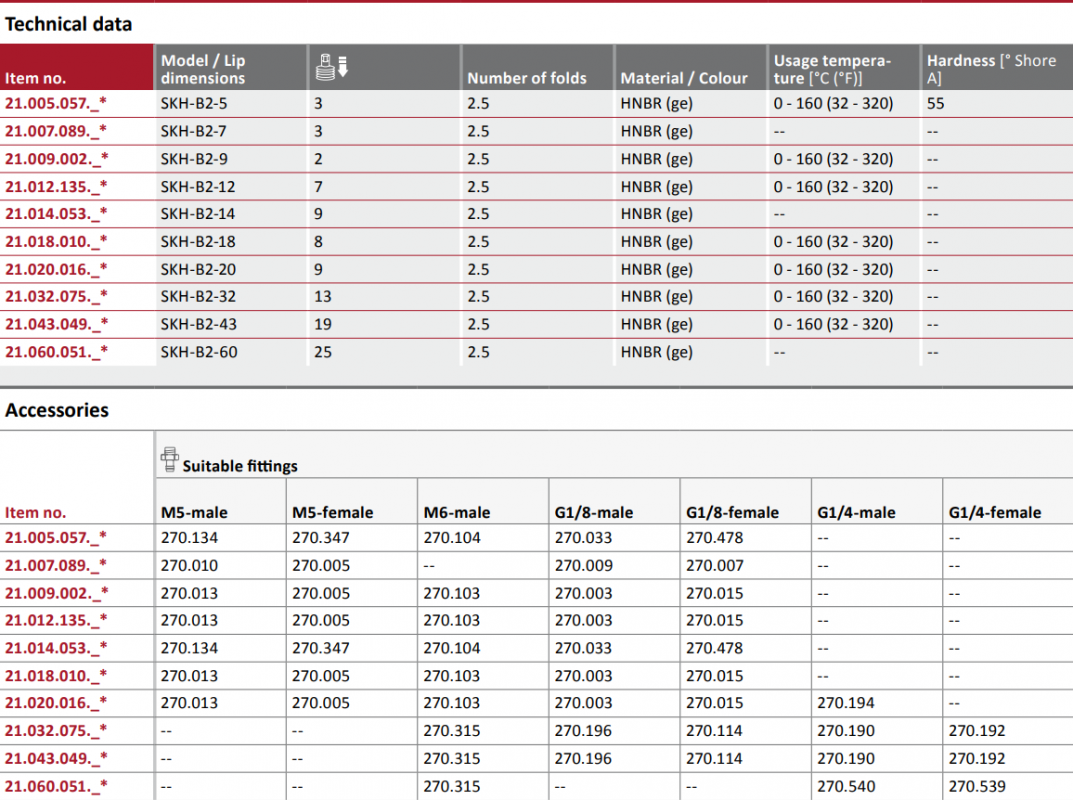
Task: Click item 21.020.016._* in the Accessories table
Action: [56, 703]
